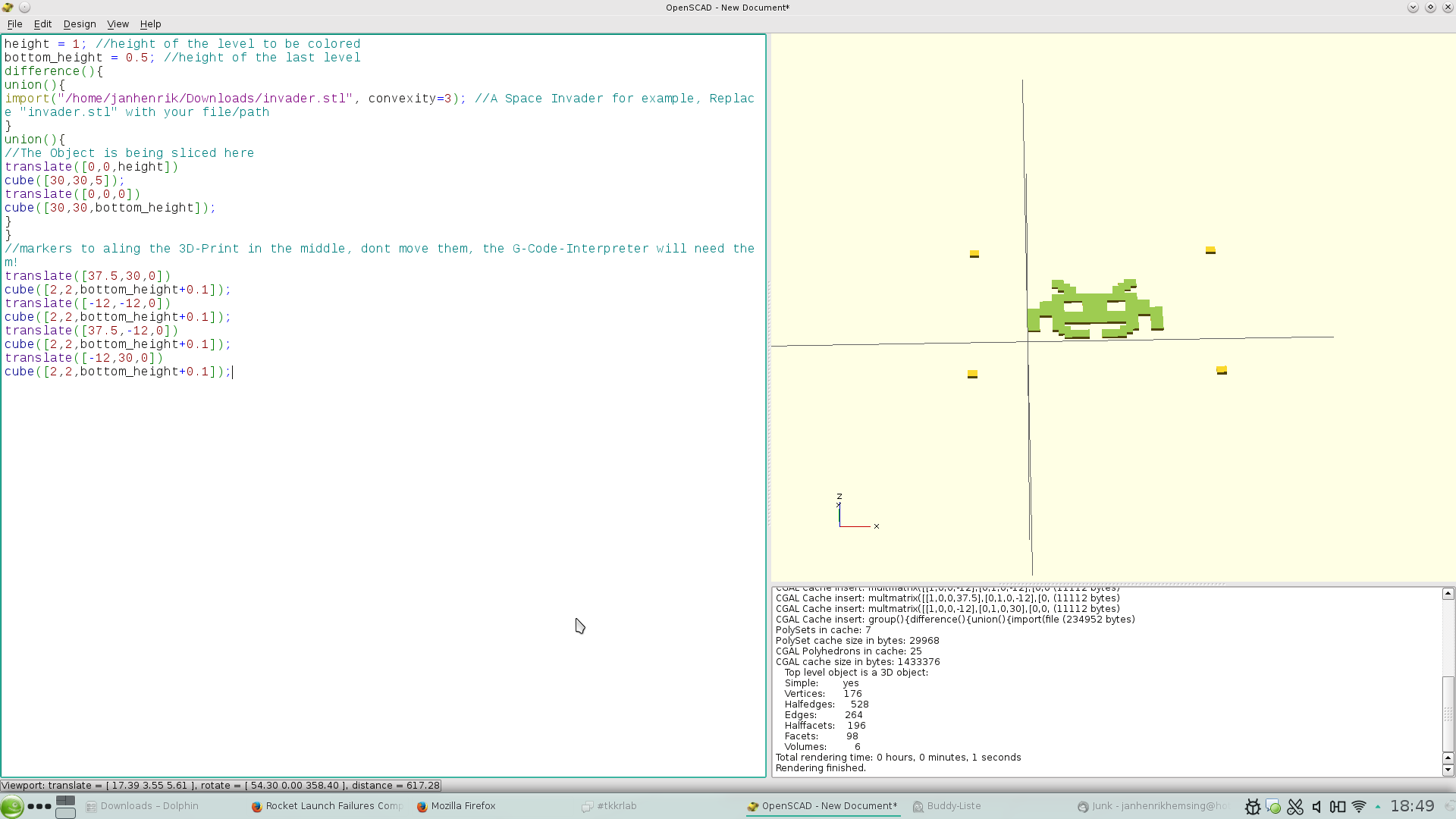Image resolution: width=1456 pixels, height=819 pixels.
Task: Open the clipboard scissors tray icon
Action: pos(1295,807)
